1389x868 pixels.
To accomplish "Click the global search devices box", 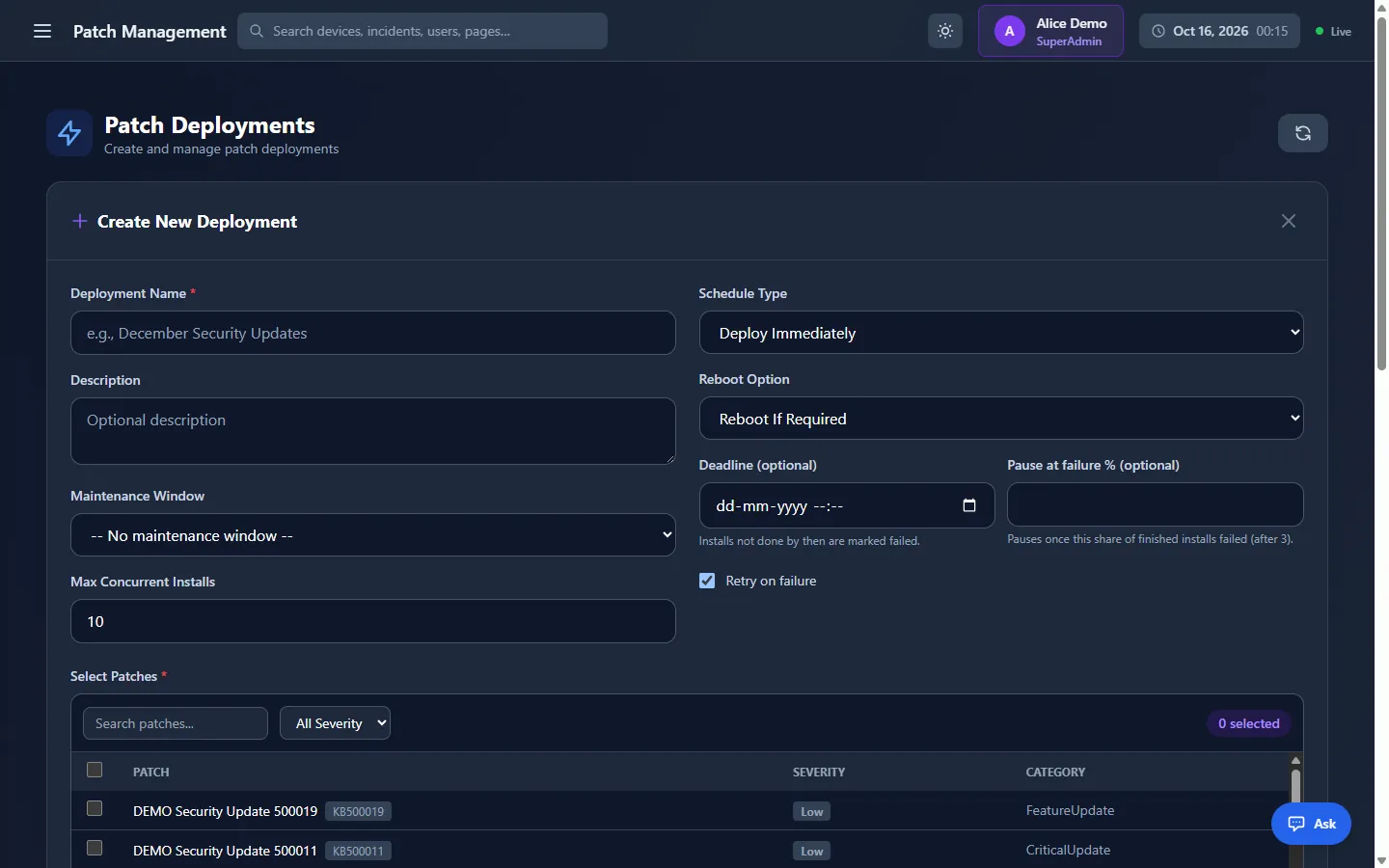I will click(x=422, y=31).
